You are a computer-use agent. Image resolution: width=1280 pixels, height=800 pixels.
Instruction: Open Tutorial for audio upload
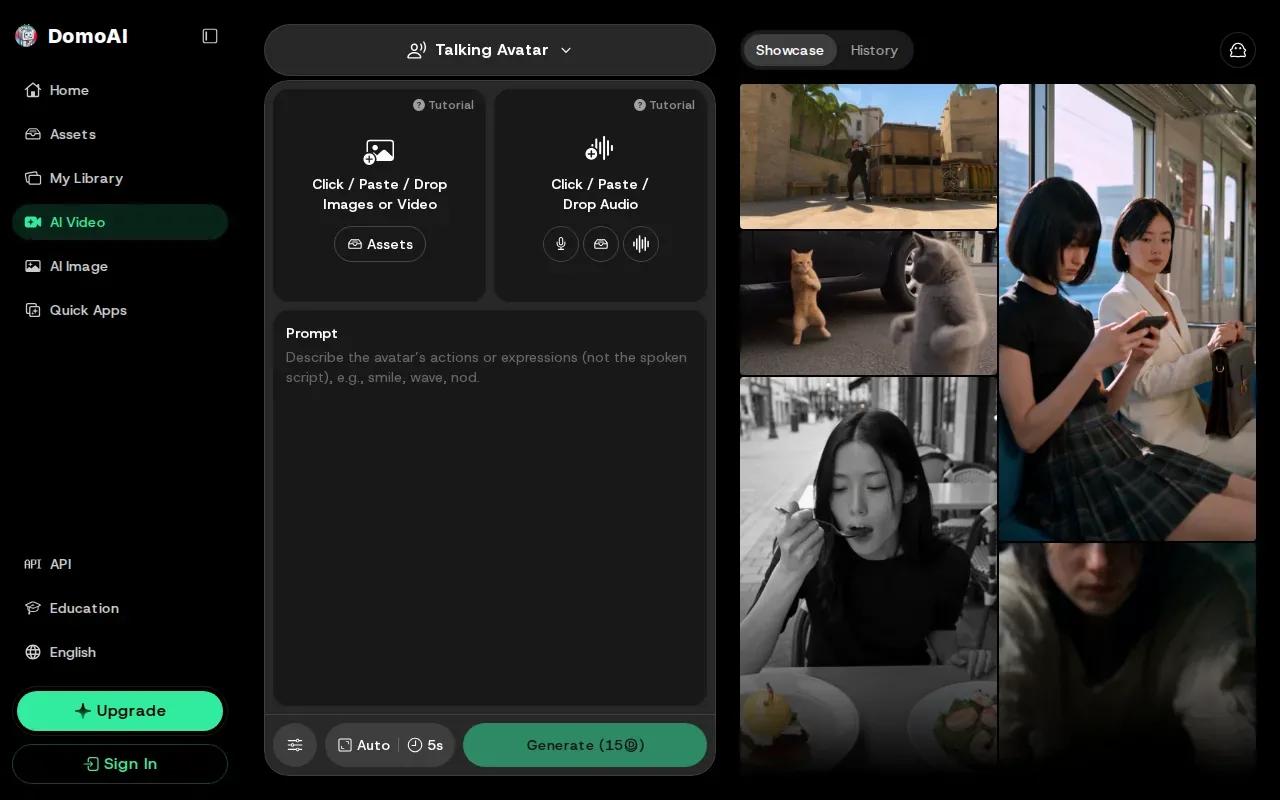(664, 105)
